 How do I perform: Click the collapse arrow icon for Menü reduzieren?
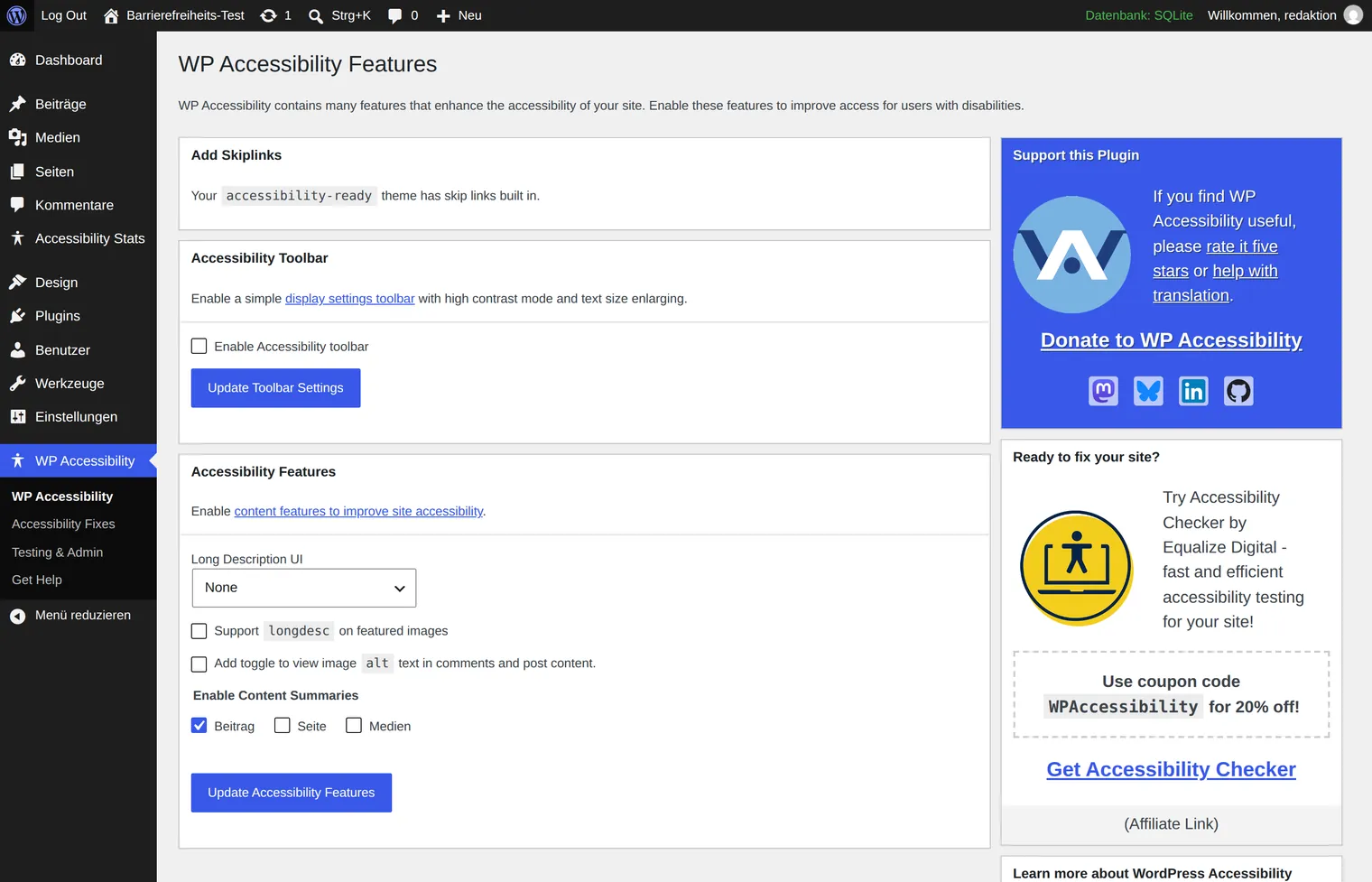click(17, 616)
